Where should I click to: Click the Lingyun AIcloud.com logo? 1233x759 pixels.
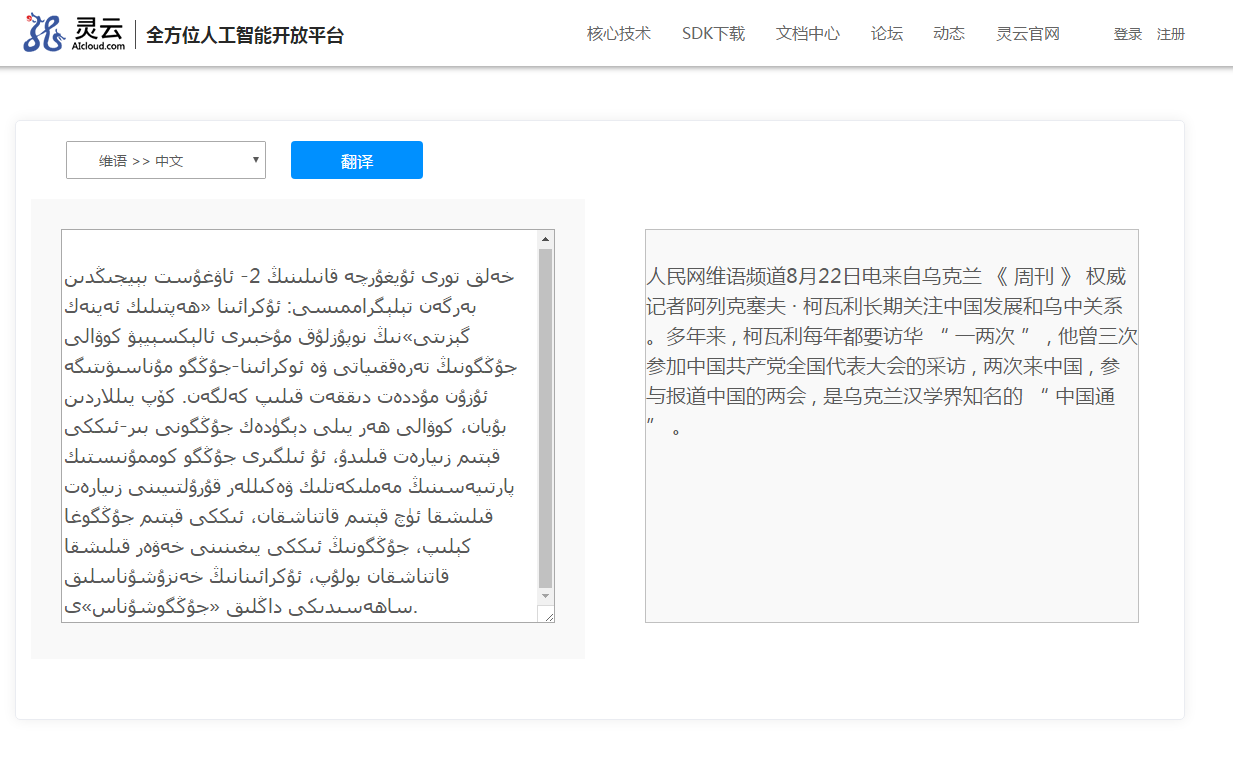75,33
